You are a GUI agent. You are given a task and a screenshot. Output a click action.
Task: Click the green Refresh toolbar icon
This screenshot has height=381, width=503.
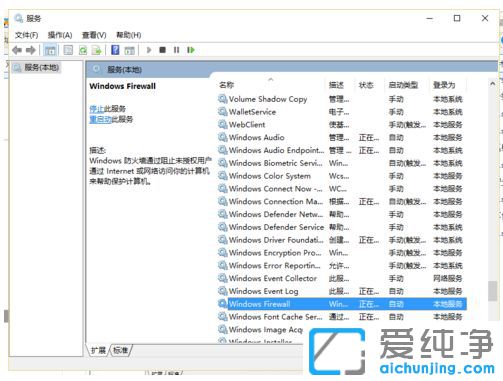[83, 50]
